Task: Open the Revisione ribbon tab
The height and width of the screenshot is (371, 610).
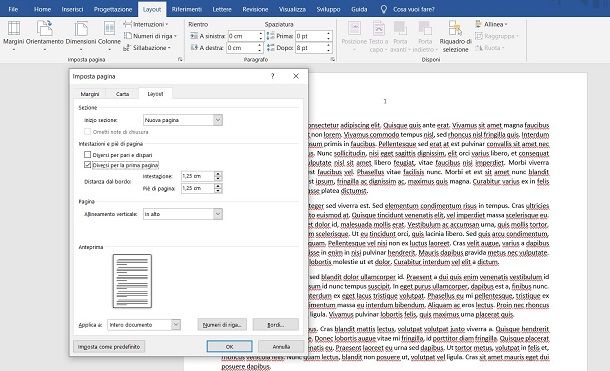Action: [x=255, y=9]
